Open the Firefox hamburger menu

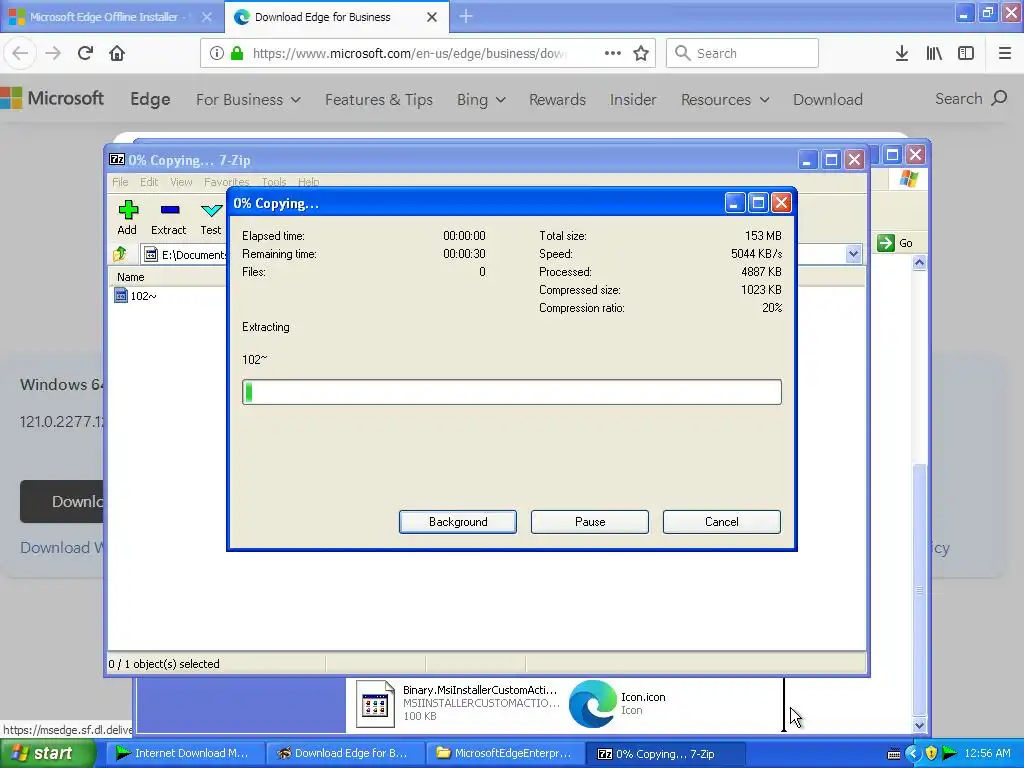pos(1005,53)
